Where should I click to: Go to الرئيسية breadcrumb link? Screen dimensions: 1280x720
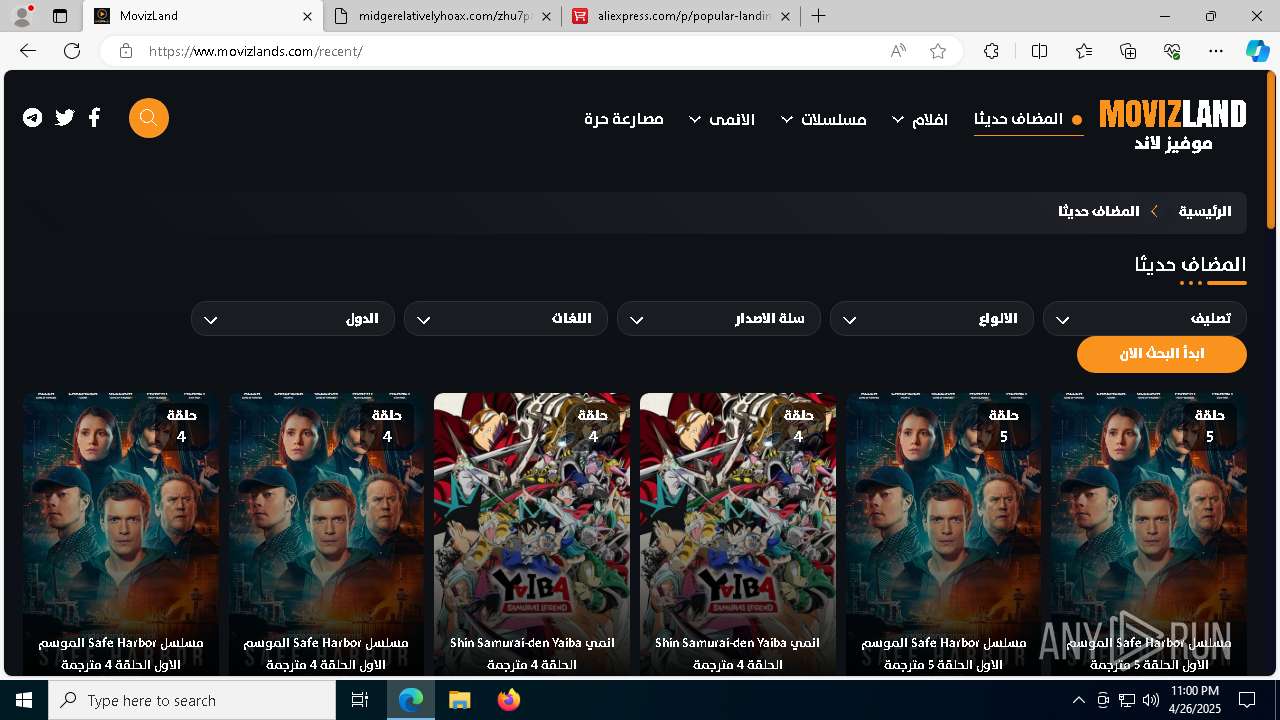[1205, 212]
